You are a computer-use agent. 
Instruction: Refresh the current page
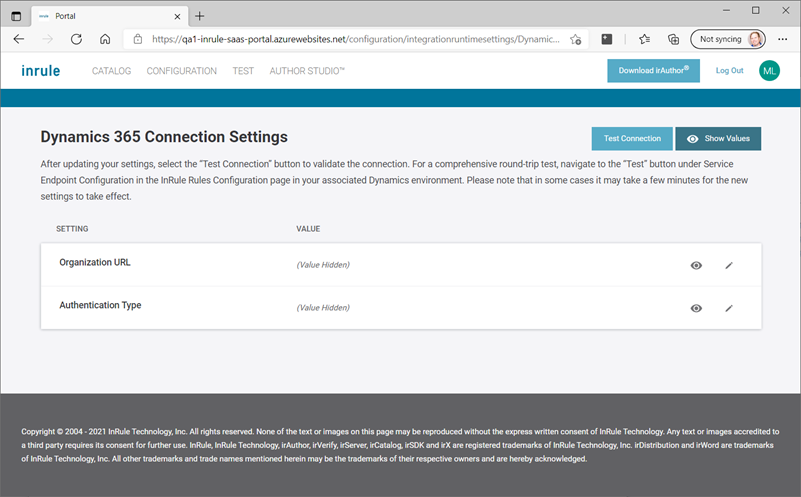pyautogui.click(x=76, y=39)
